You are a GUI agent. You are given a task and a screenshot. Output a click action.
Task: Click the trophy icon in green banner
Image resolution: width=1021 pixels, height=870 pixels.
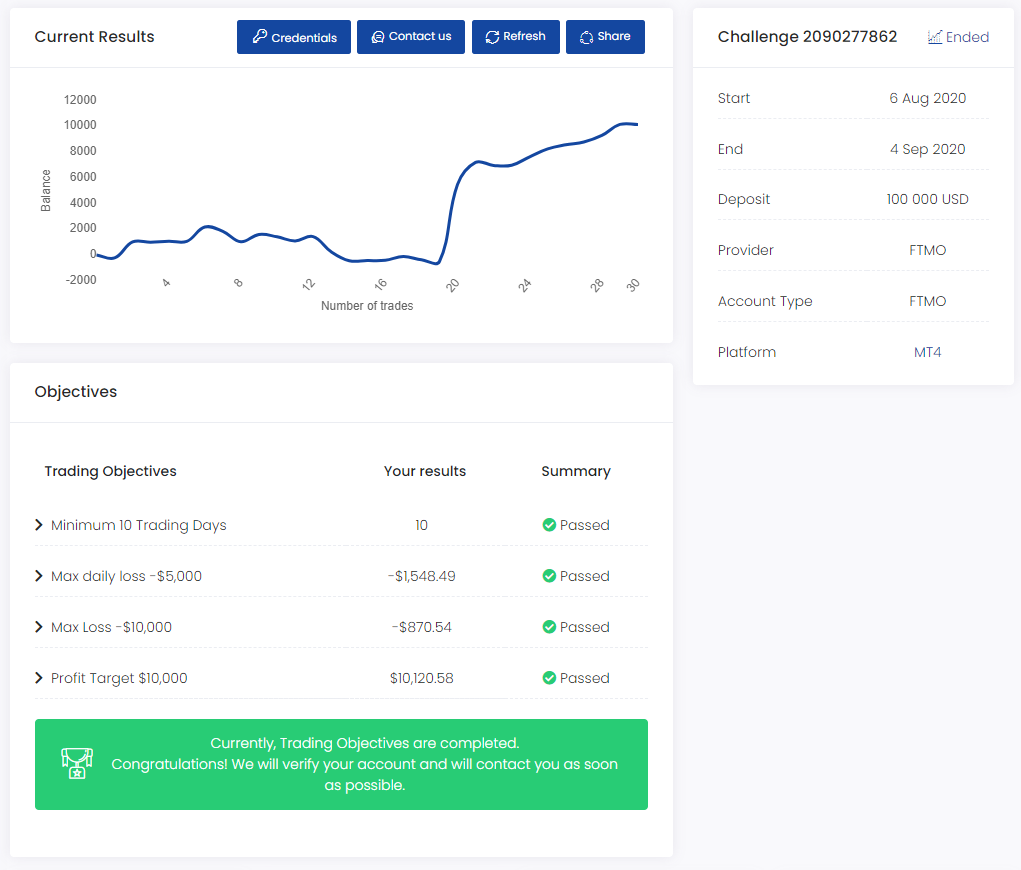pos(76,763)
